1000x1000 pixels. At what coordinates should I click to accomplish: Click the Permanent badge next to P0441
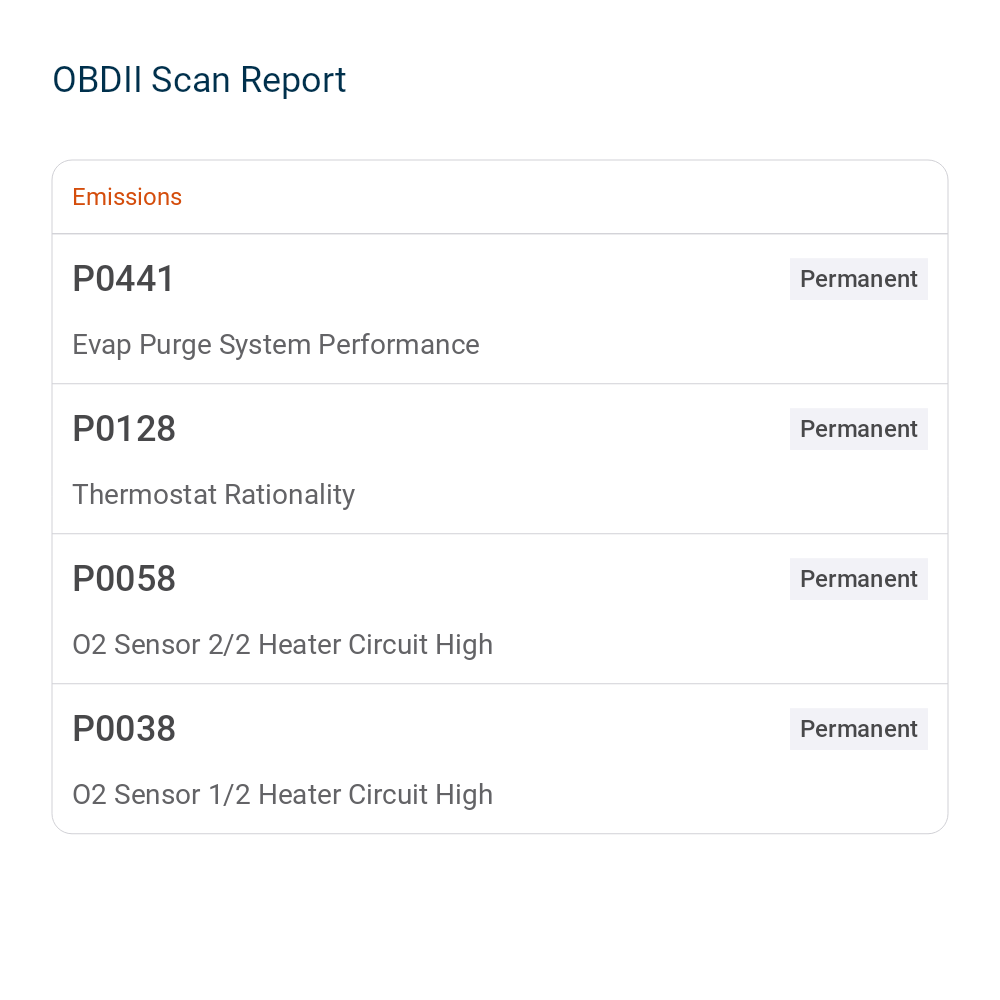(858, 279)
